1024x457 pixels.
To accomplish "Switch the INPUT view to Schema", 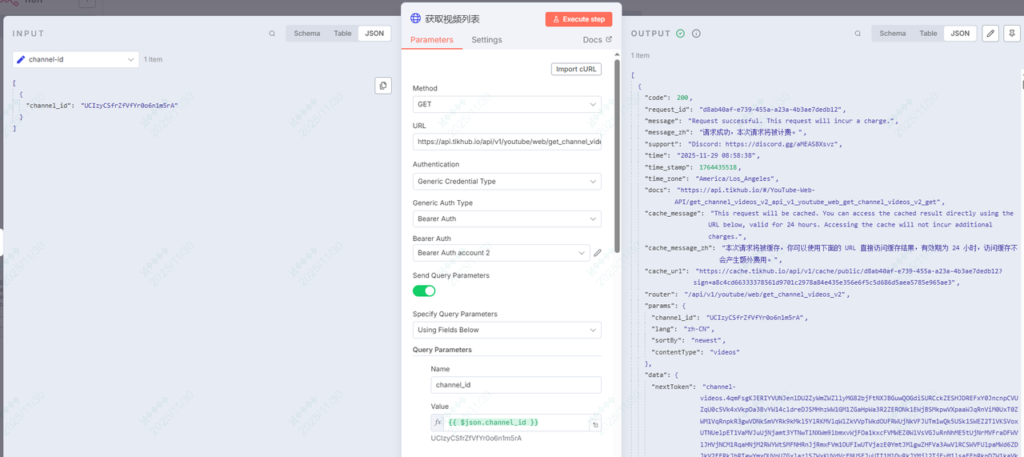I will coord(307,33).
